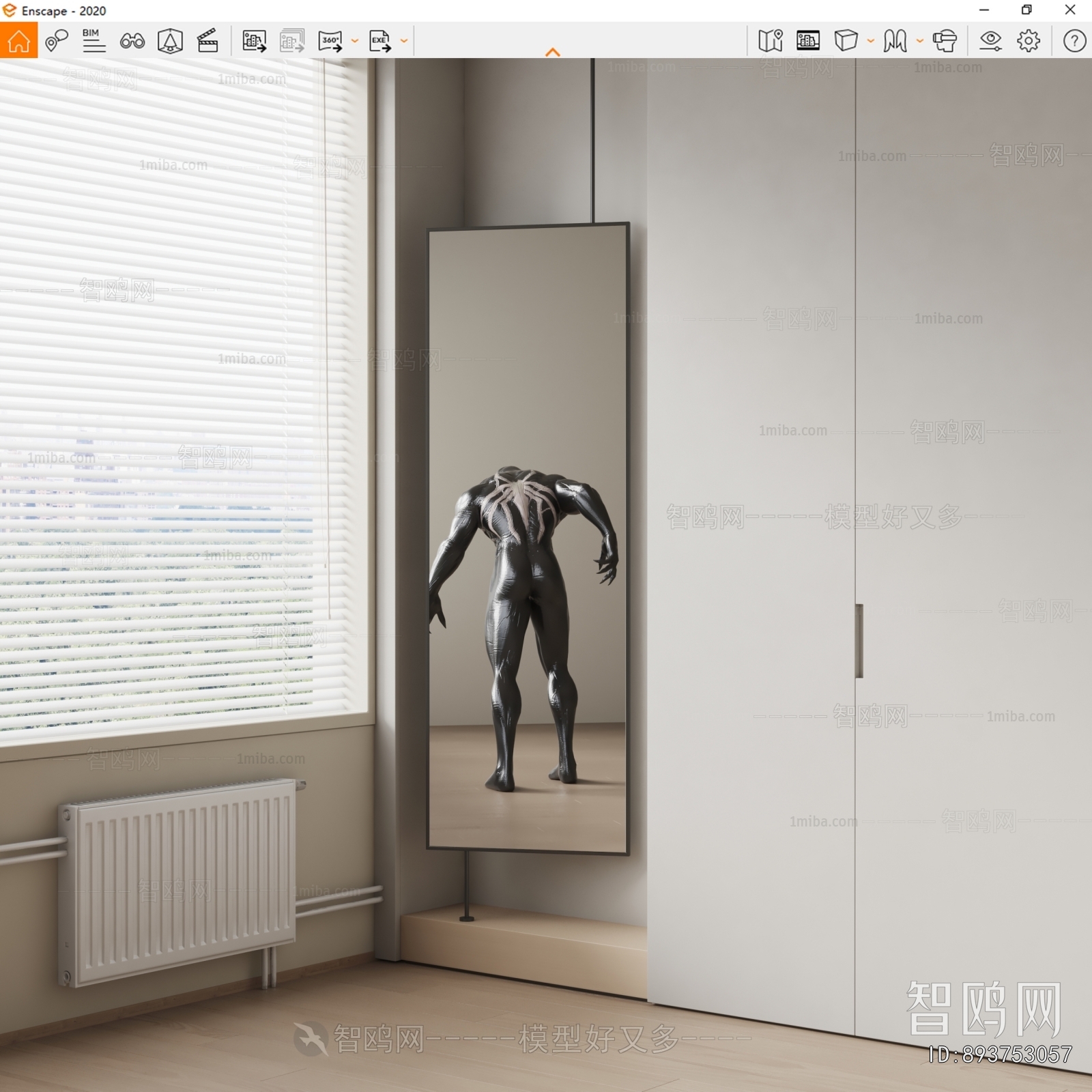Image resolution: width=1092 pixels, height=1092 pixels.
Task: Collapse the toolbar with the orange chevron
Action: (553, 52)
